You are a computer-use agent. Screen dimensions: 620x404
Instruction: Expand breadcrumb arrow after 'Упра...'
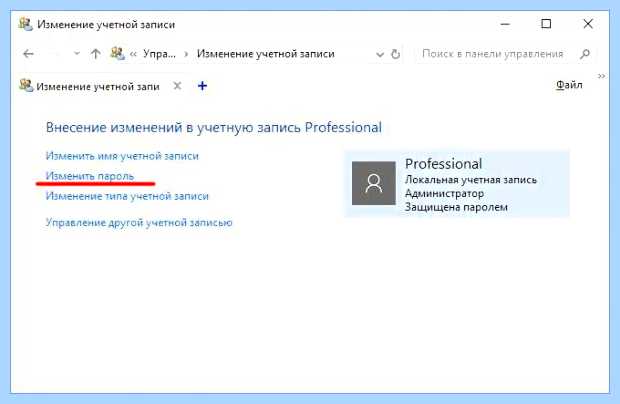point(186,54)
